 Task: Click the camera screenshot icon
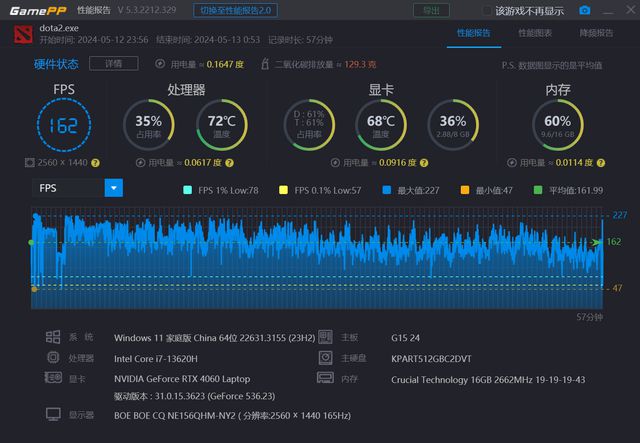[x=585, y=11]
